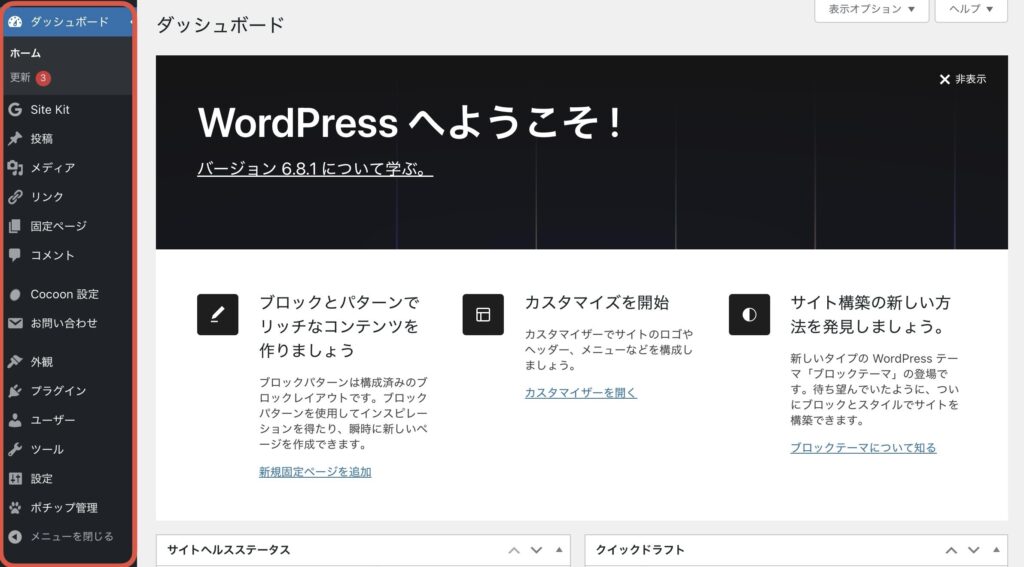
Task: Move サイトヘルスステータス widget down
Action: coord(536,550)
